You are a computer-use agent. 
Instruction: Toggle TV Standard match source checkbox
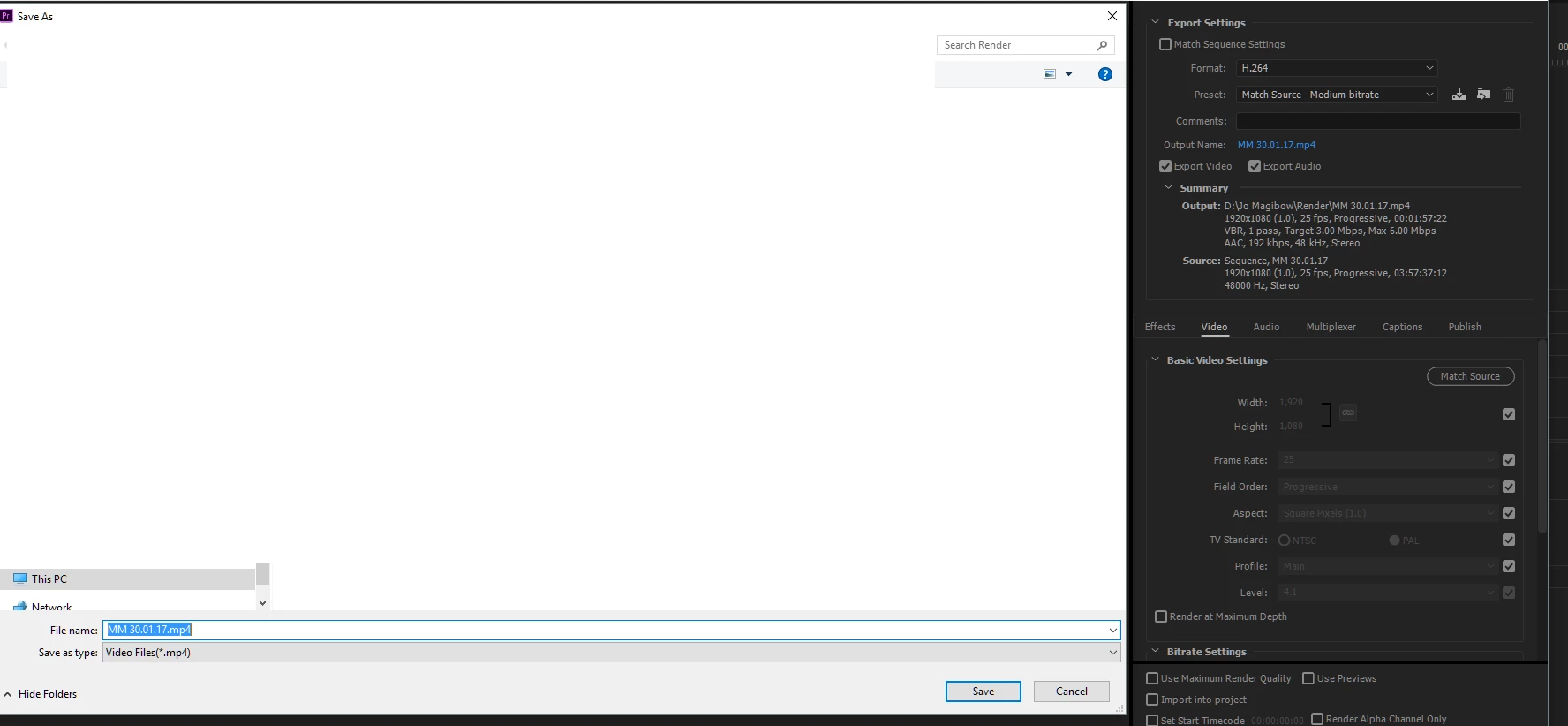click(1509, 540)
